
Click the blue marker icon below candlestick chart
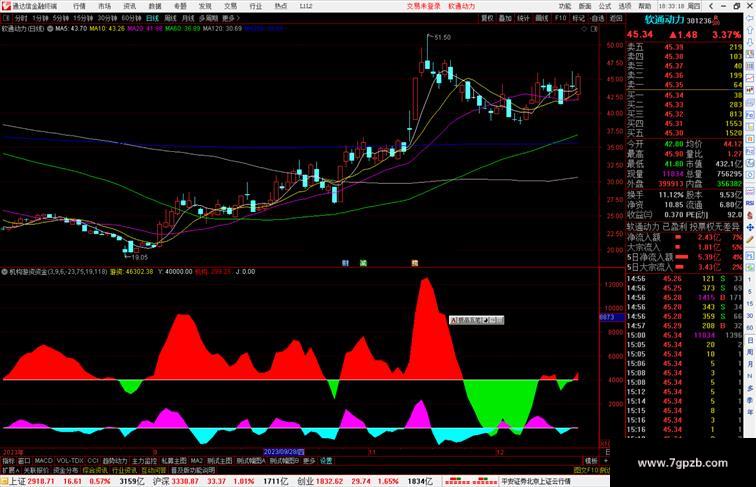coord(345,263)
